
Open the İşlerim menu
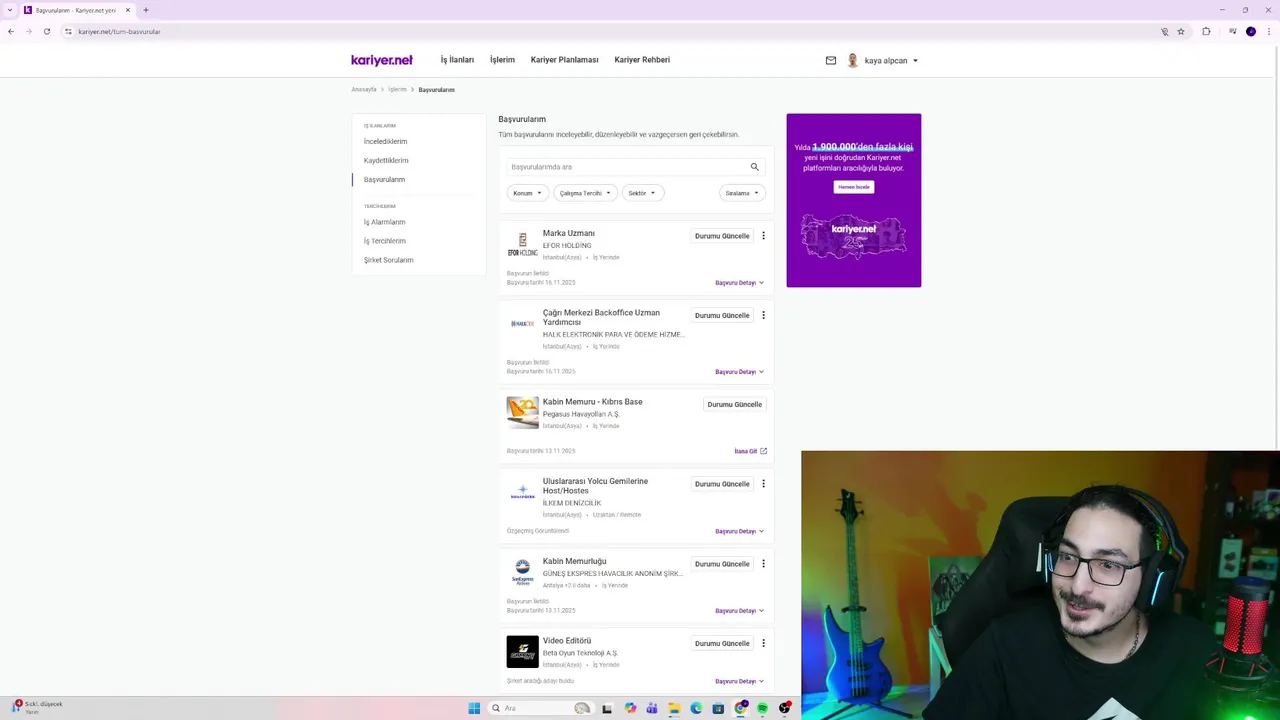[x=502, y=60]
